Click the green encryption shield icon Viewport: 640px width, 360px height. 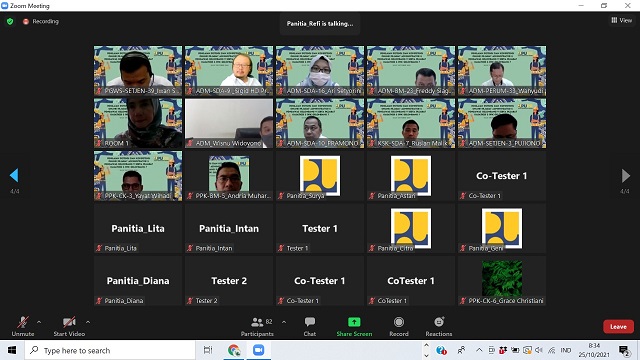[10, 21]
